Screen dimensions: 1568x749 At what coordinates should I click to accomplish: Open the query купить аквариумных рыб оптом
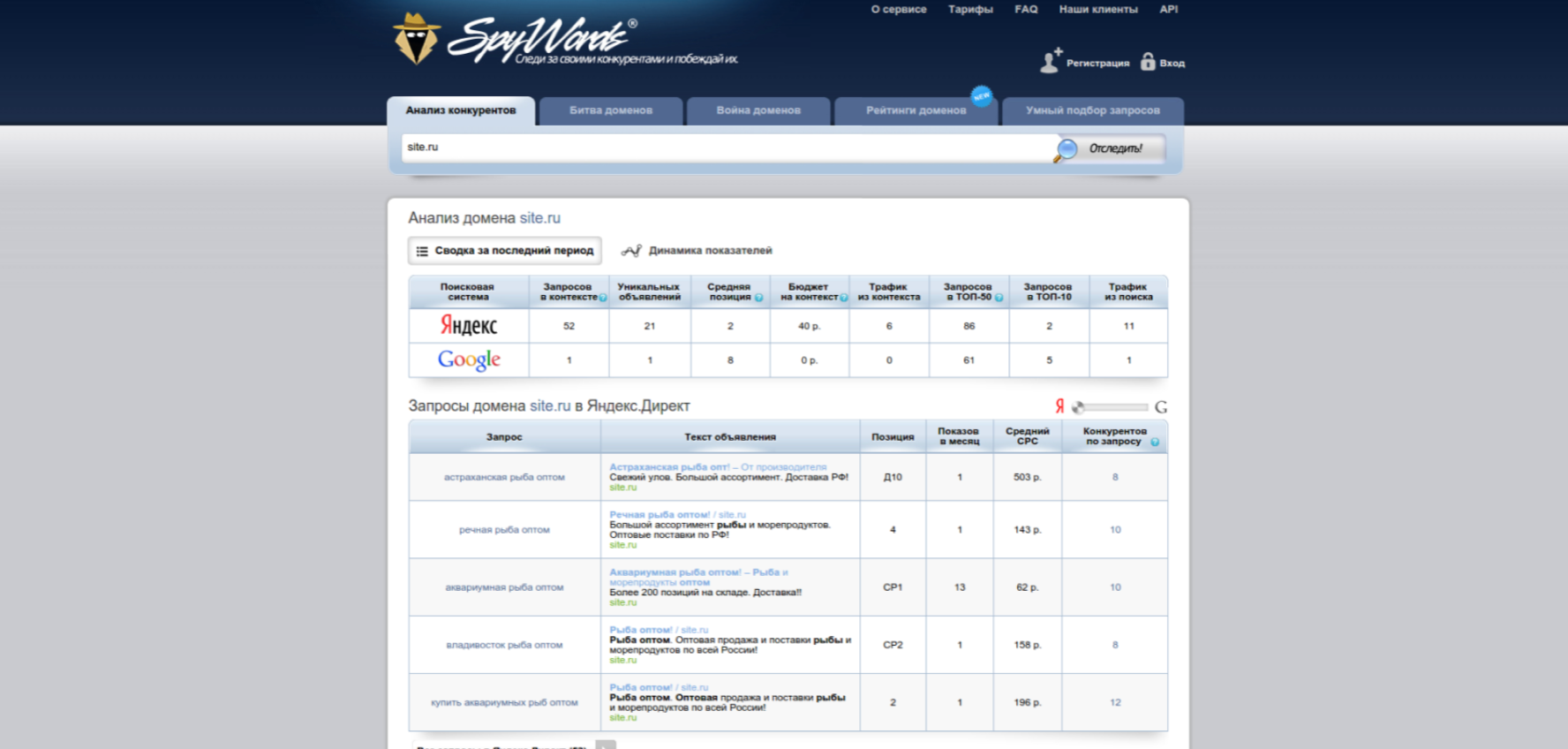tap(504, 703)
